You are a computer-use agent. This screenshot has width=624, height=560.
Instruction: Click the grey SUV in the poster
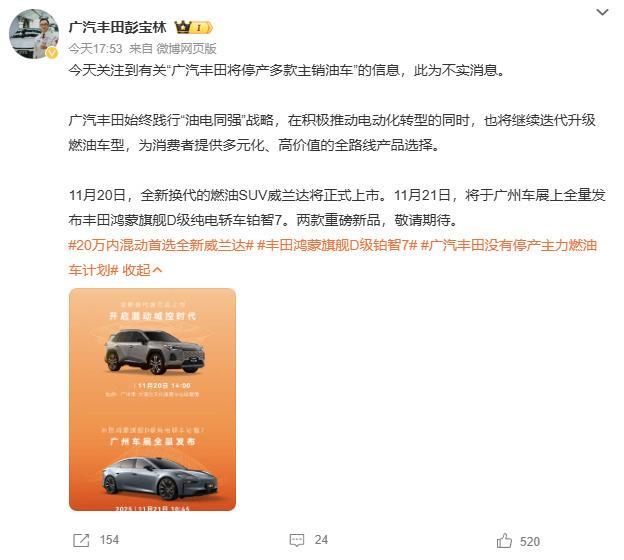point(155,352)
